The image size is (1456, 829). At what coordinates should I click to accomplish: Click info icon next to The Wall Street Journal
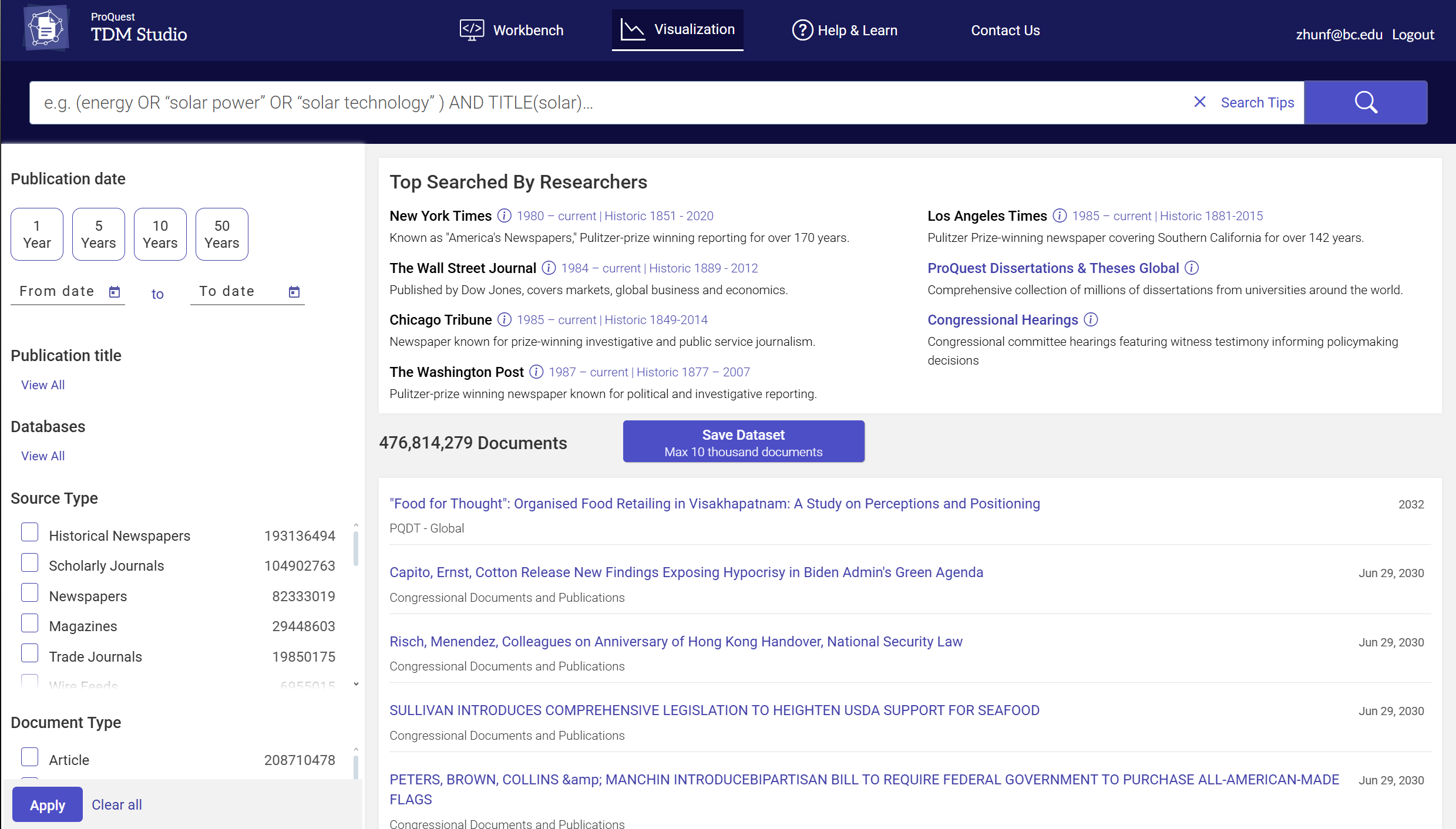[549, 268]
